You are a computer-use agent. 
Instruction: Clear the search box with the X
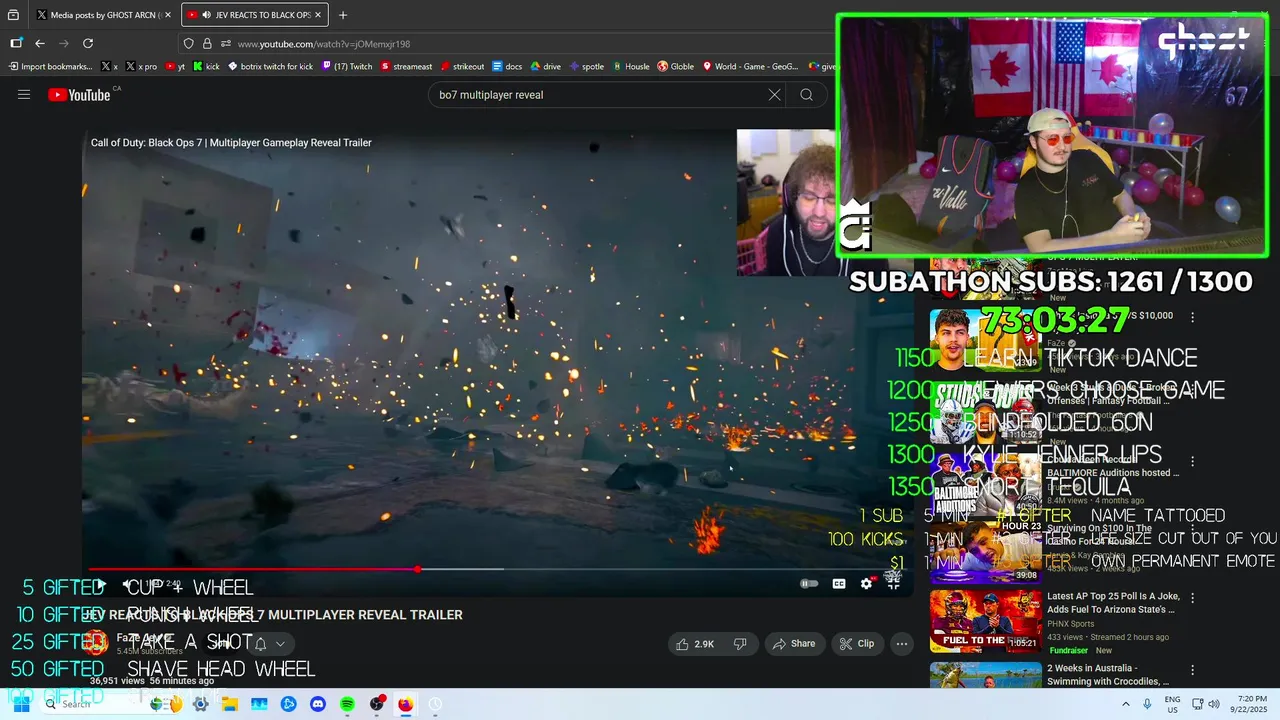[x=774, y=95]
